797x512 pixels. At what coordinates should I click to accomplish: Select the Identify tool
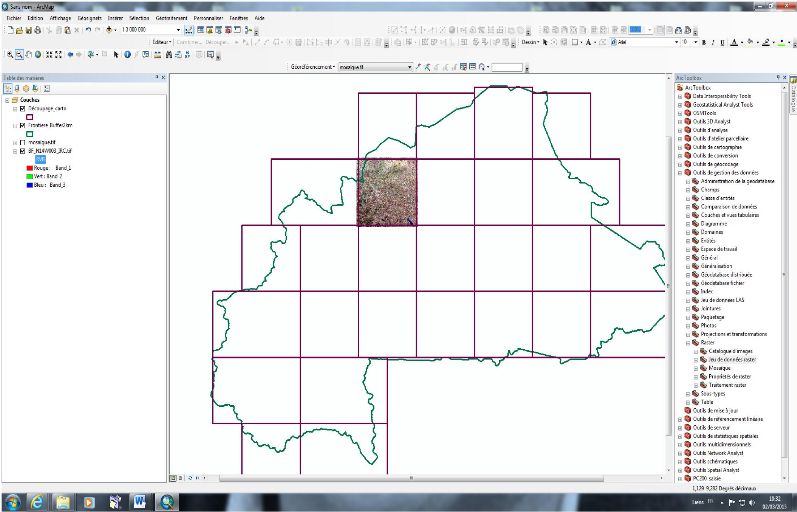coord(125,54)
